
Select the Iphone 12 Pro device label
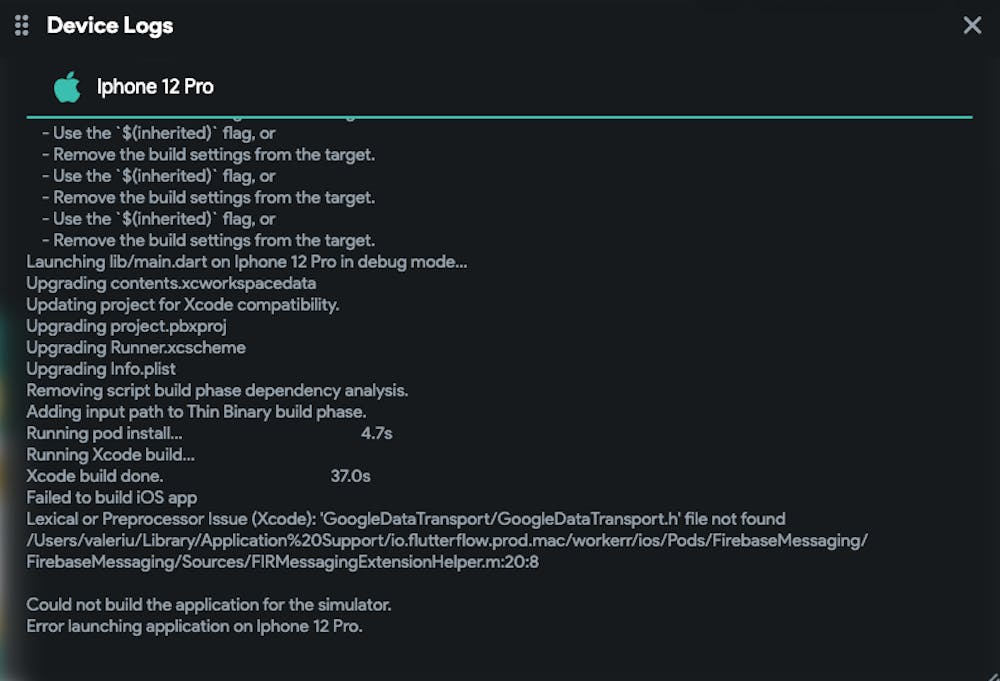pyautogui.click(x=155, y=87)
